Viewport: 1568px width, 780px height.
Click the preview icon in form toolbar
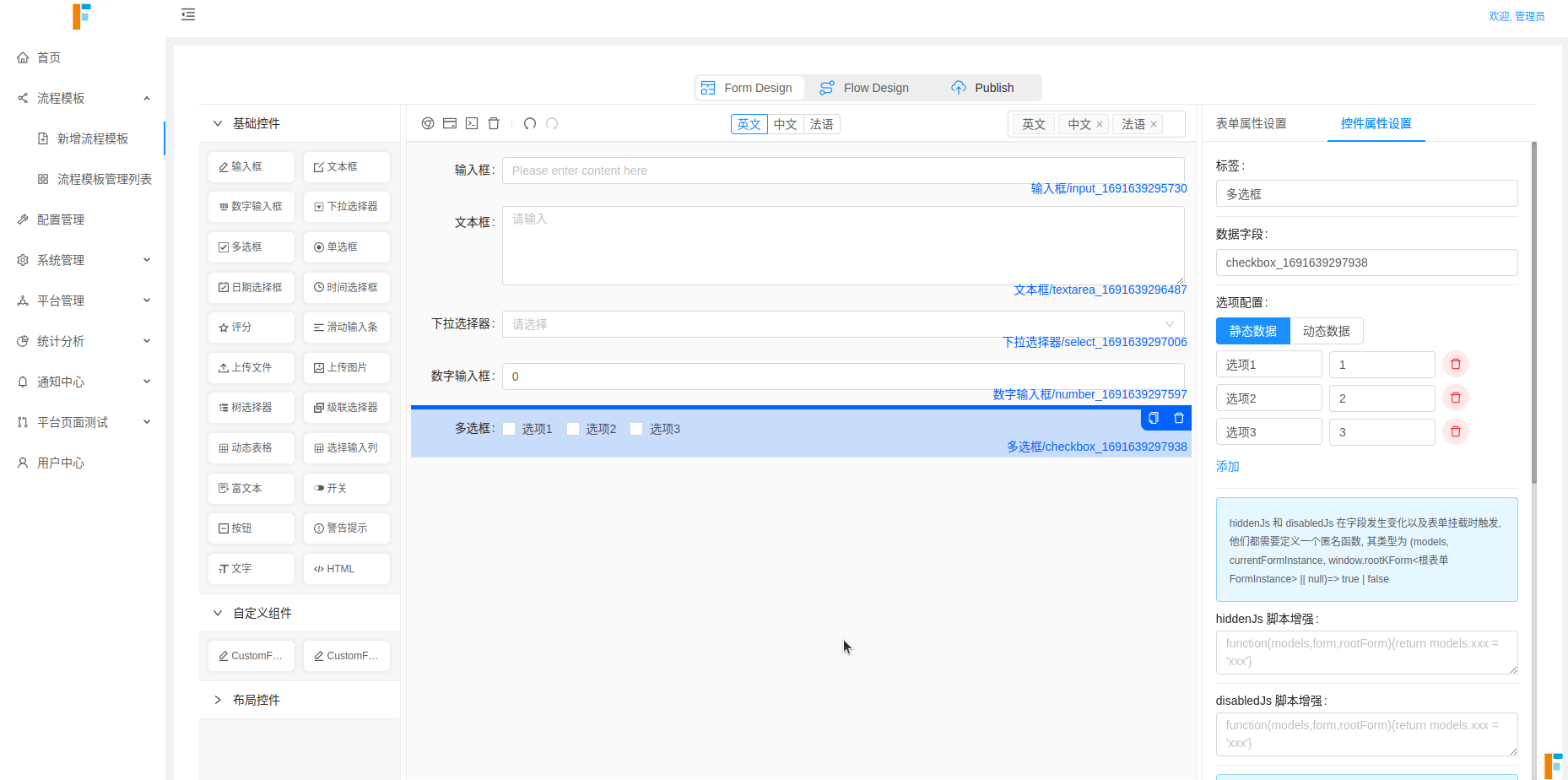(x=428, y=123)
